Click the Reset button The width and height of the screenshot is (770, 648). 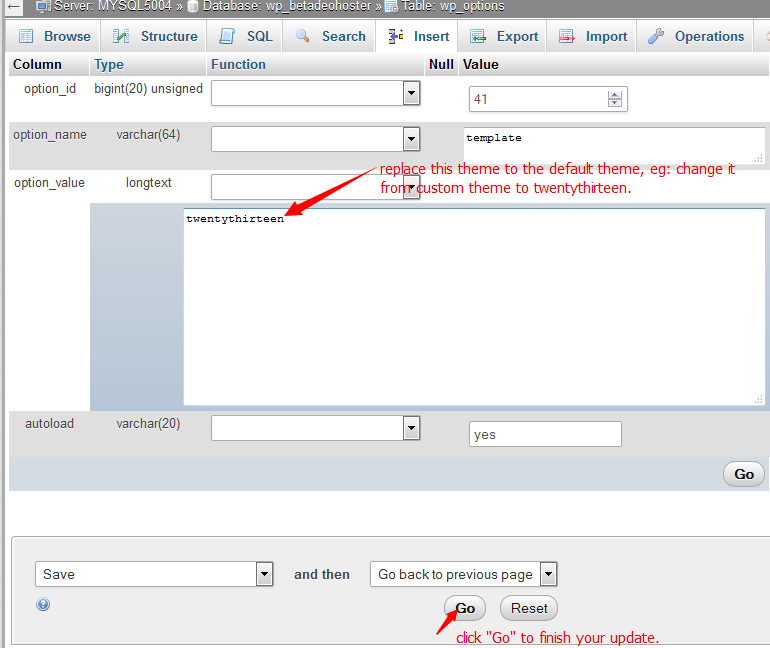click(x=529, y=608)
